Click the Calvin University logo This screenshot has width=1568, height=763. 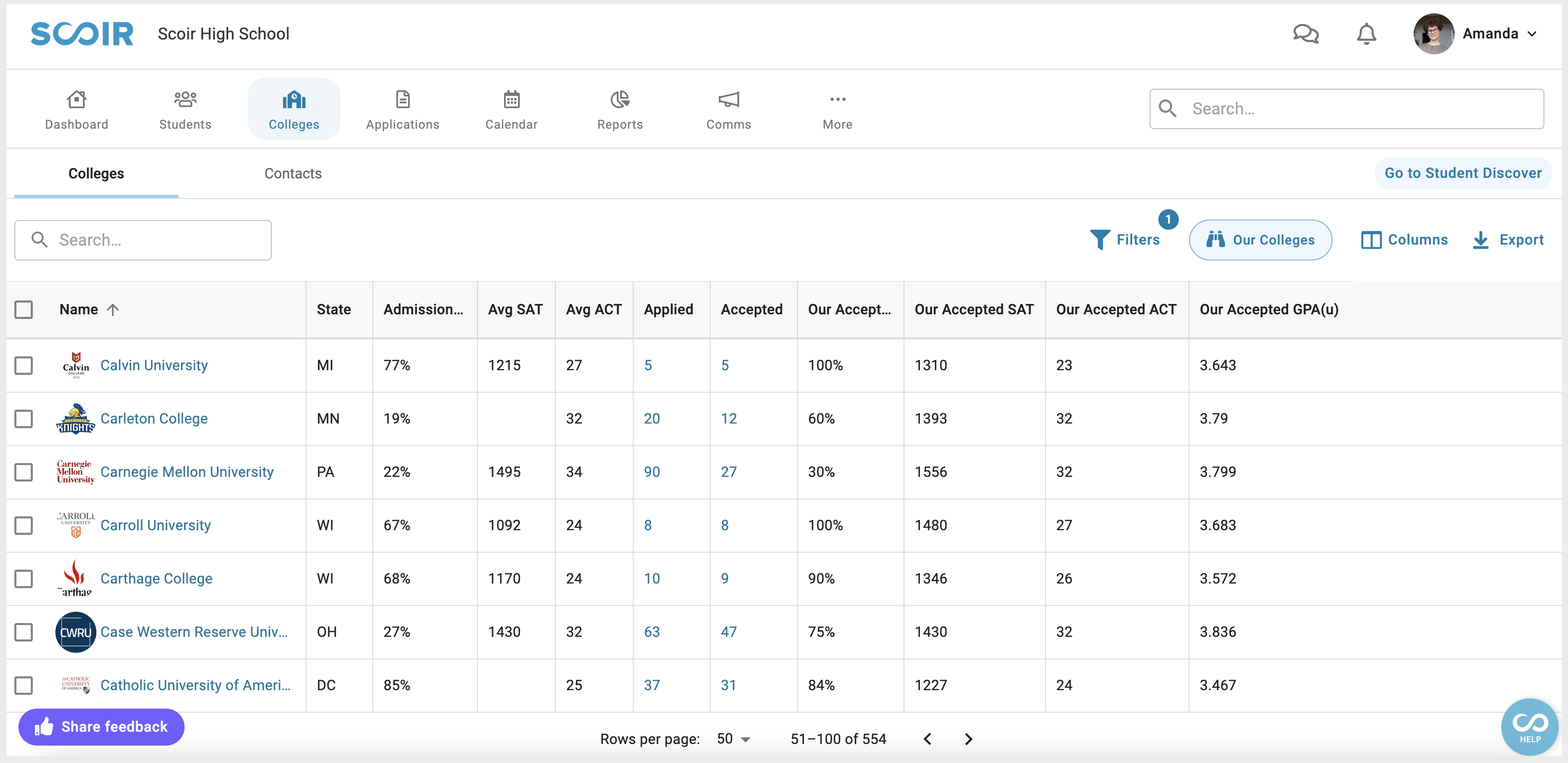(x=75, y=366)
